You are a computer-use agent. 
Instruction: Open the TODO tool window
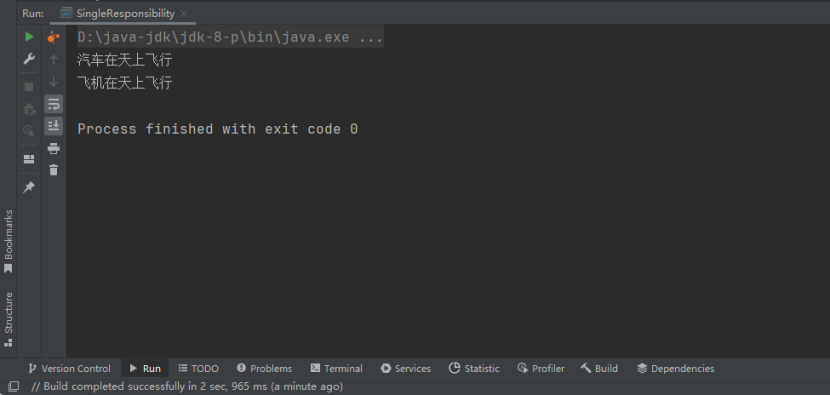[199, 369]
